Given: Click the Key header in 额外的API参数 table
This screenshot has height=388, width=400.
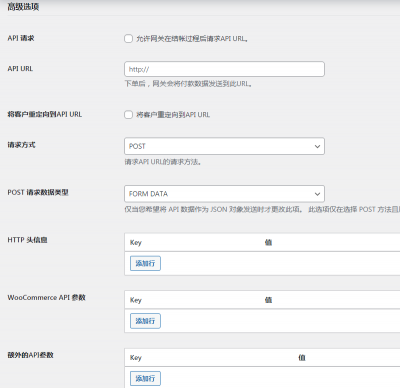Looking at the screenshot, I should click(136, 358).
